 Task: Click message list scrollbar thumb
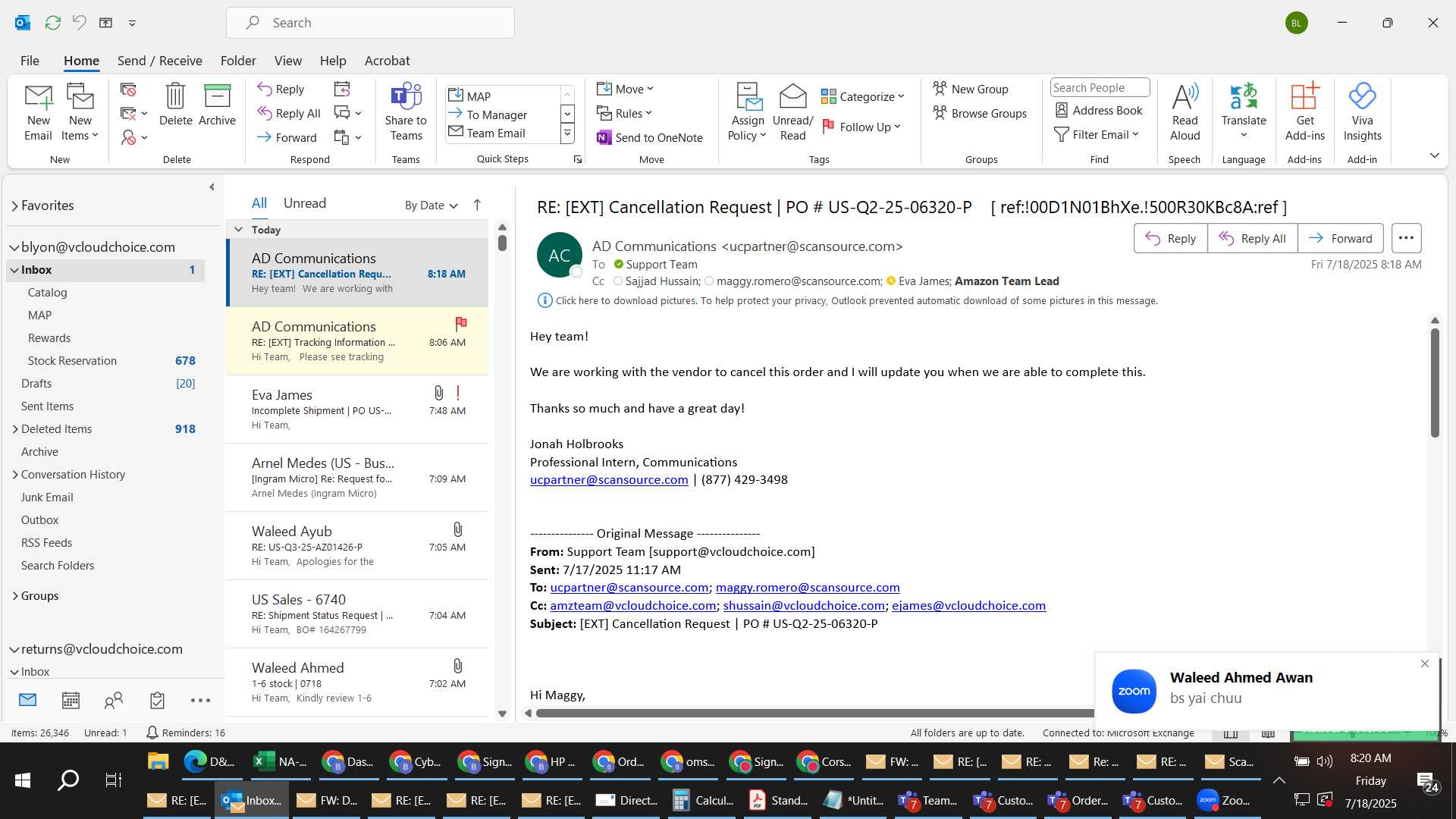pos(502,243)
